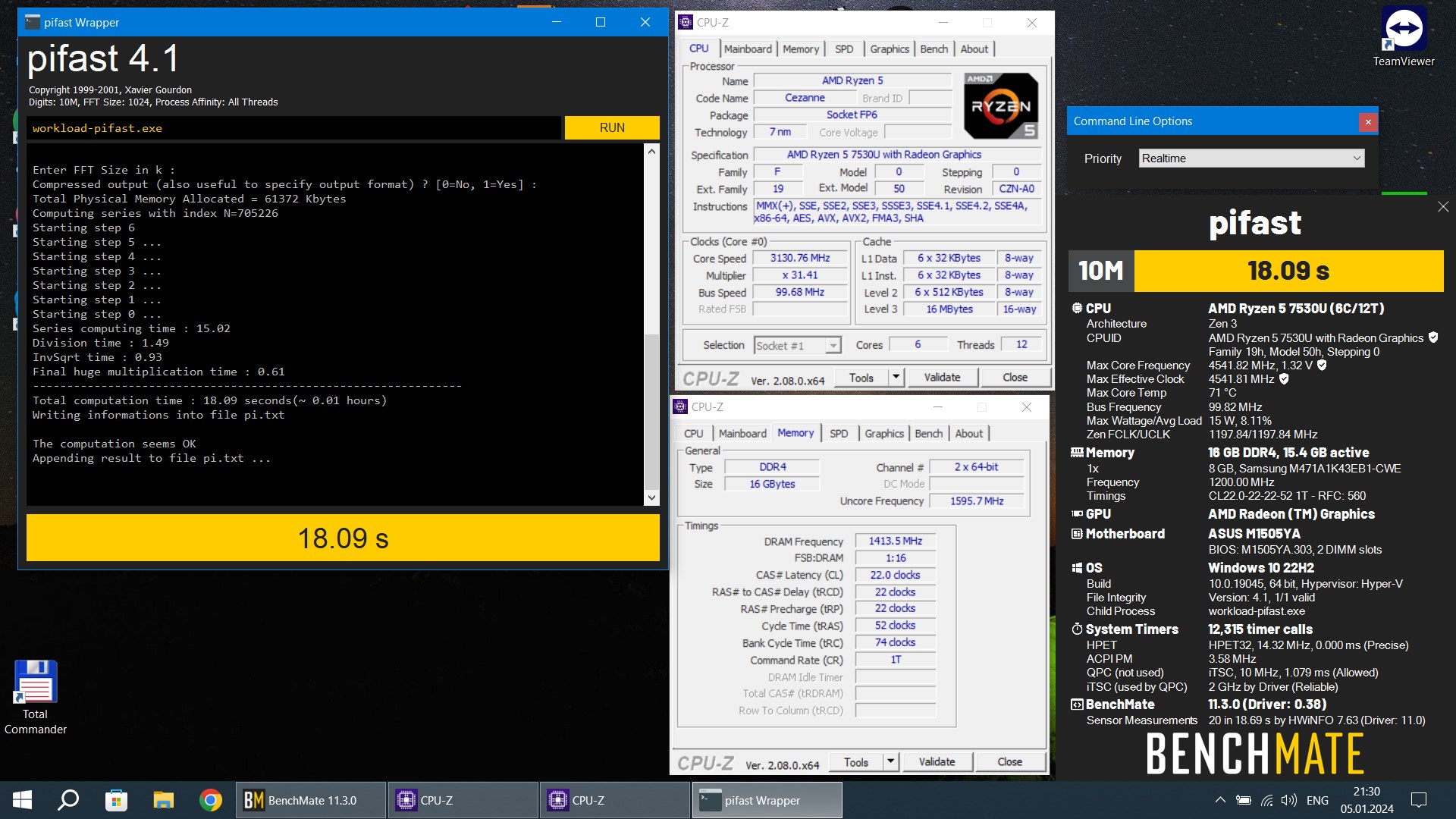
Task: Open the taskbar clock and calendar
Action: pos(1367,800)
